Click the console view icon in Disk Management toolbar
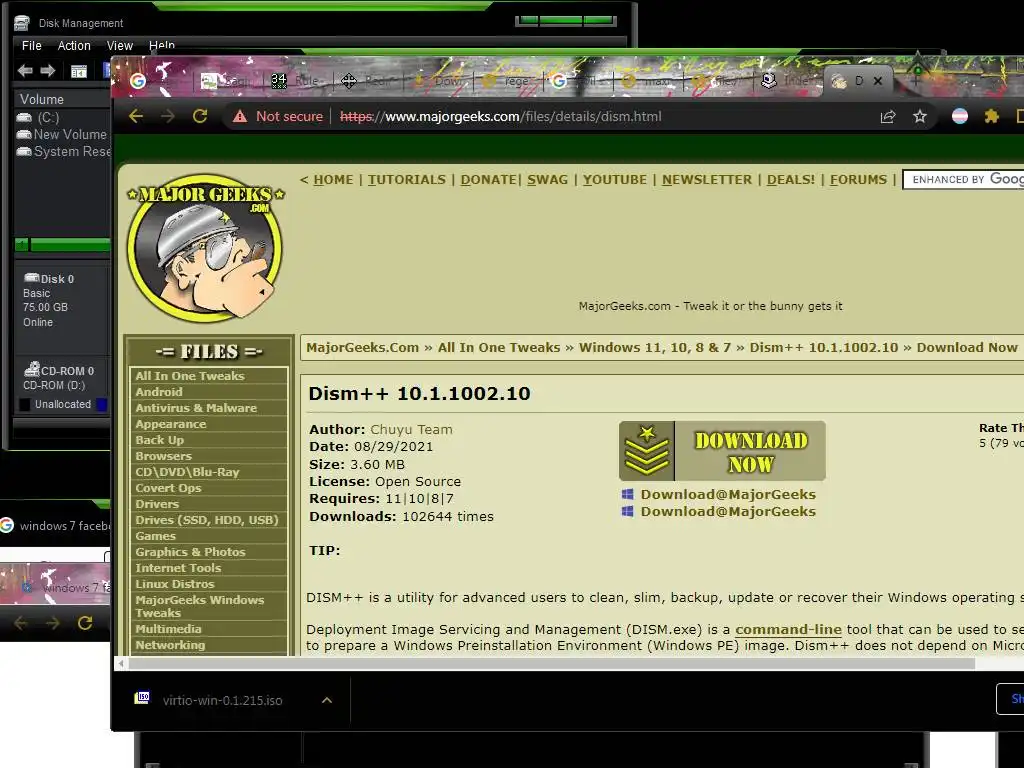 tap(78, 71)
